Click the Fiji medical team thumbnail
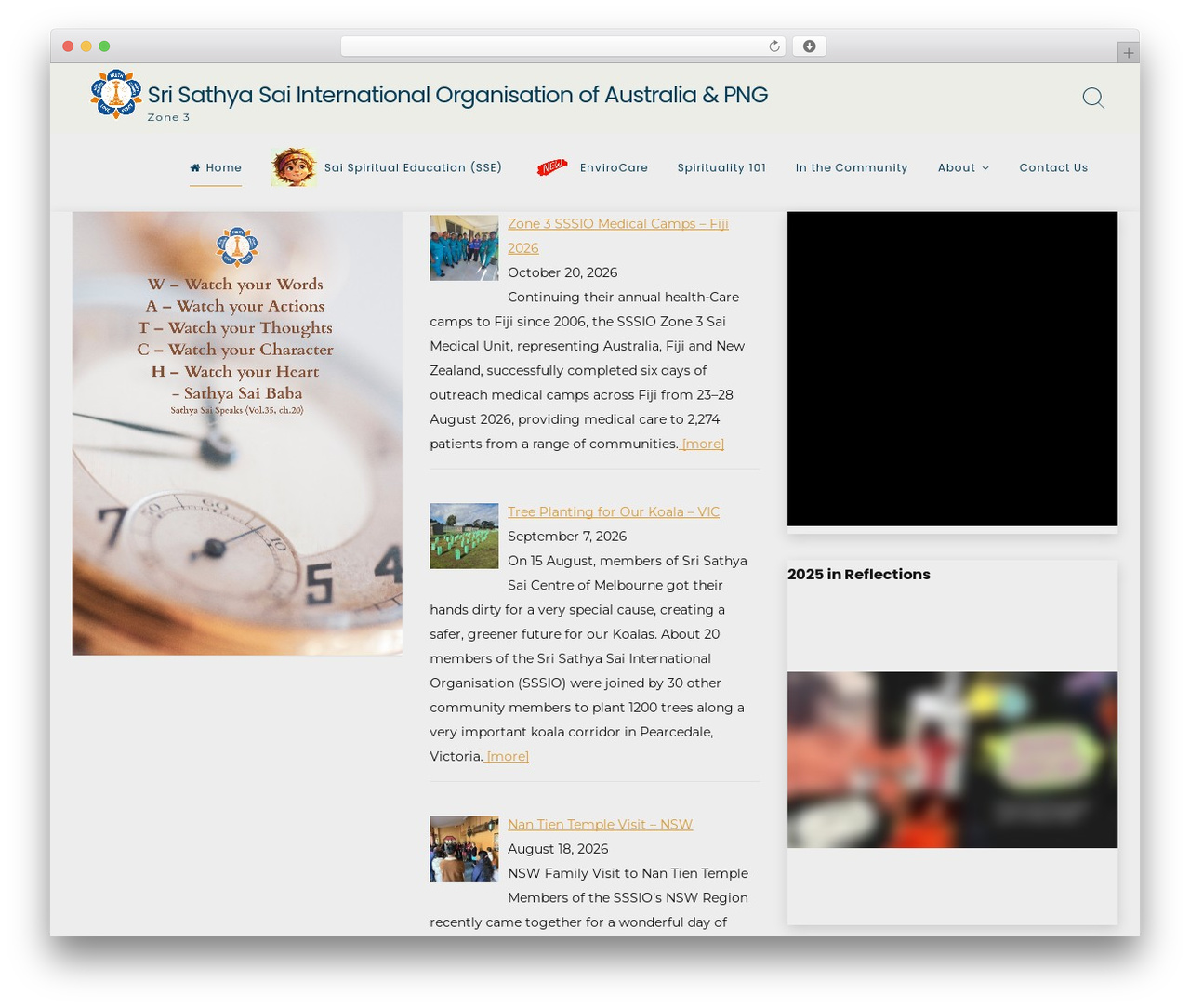The image size is (1190, 1008). click(464, 248)
